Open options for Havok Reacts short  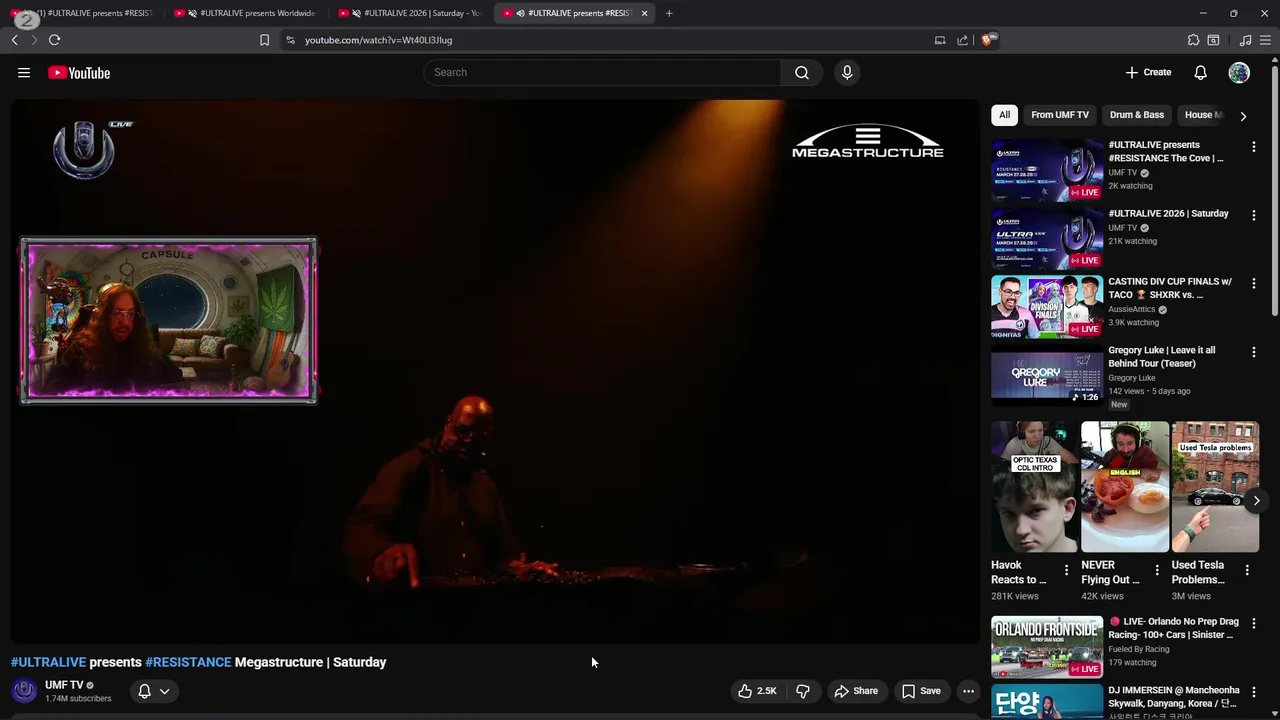(x=1066, y=570)
